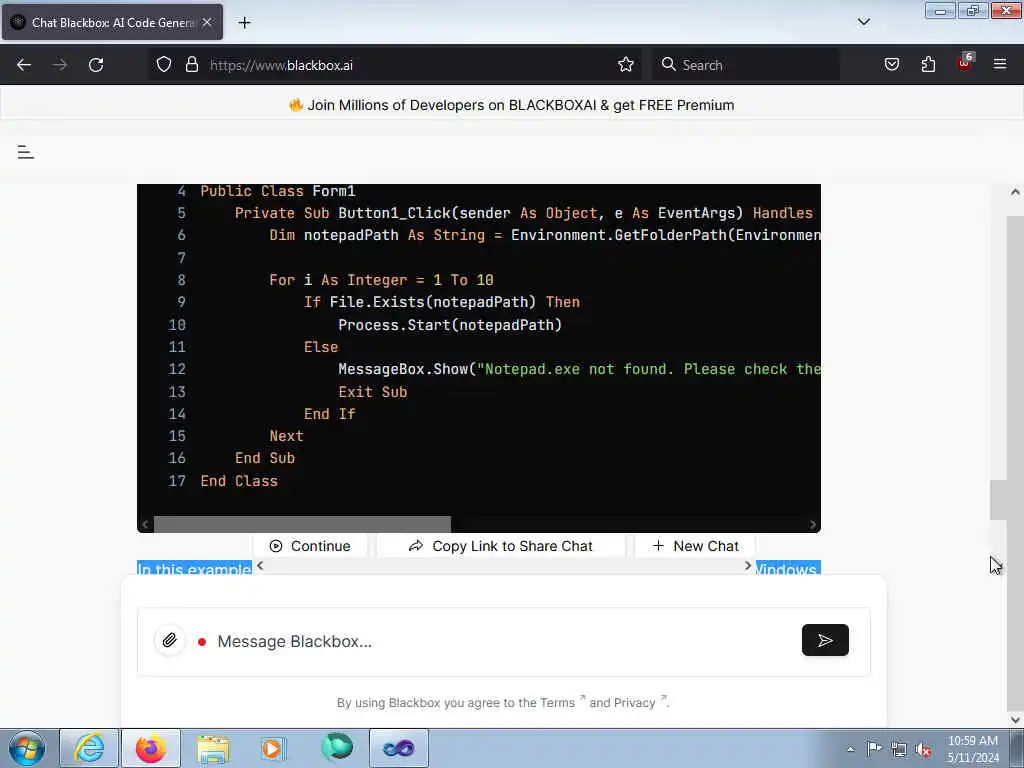Screen dimensions: 1024x768
Task: Open the media player taskbar icon
Action: 274,748
